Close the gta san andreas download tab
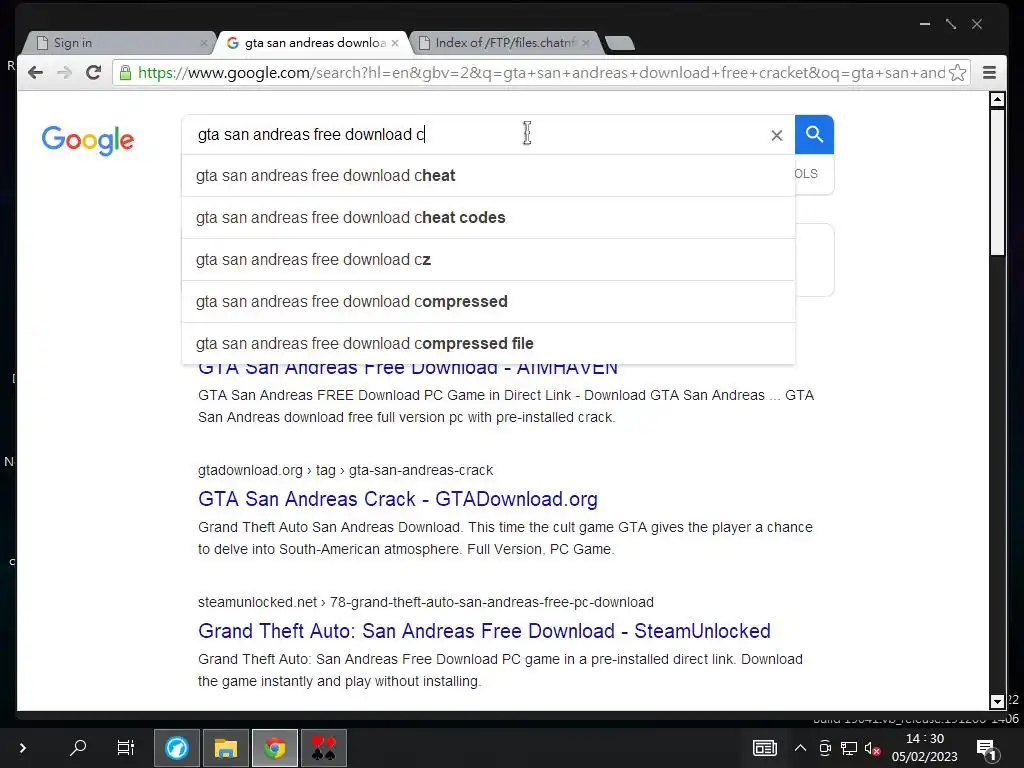 [395, 43]
